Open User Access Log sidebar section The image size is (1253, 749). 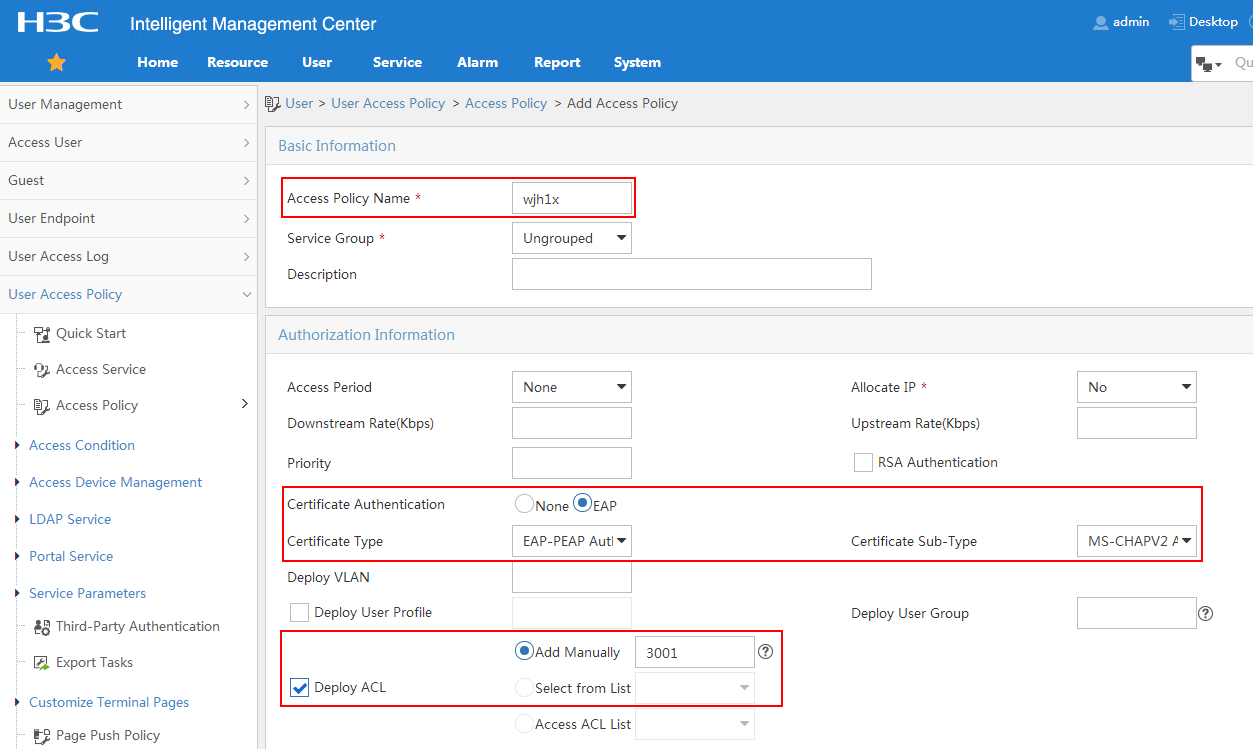[x=128, y=256]
